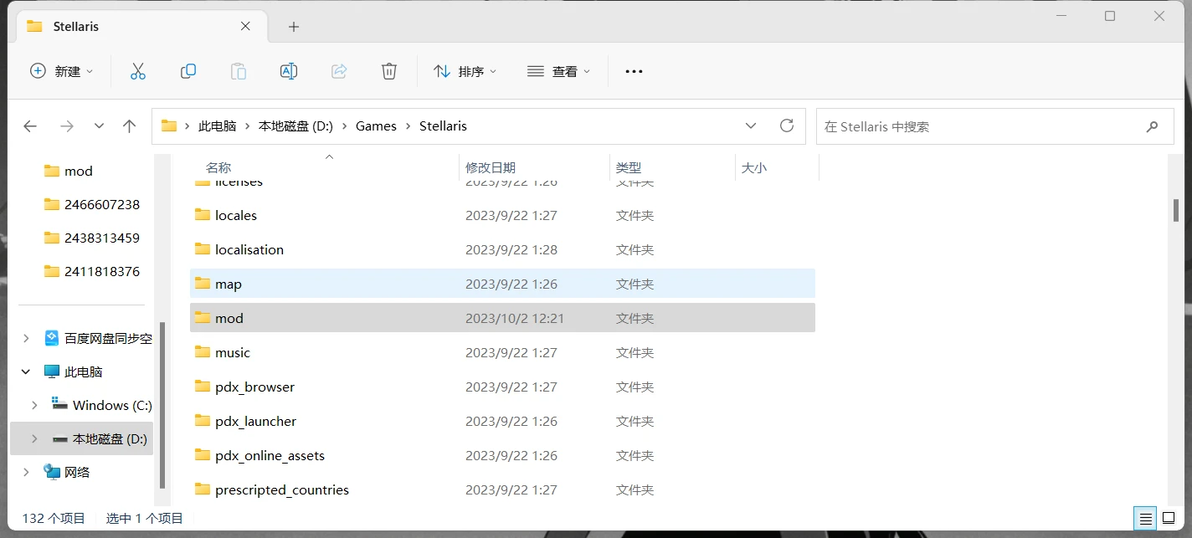Select the pdx_online_assets folder
Viewport: 1192px width, 538px height.
tap(502, 455)
